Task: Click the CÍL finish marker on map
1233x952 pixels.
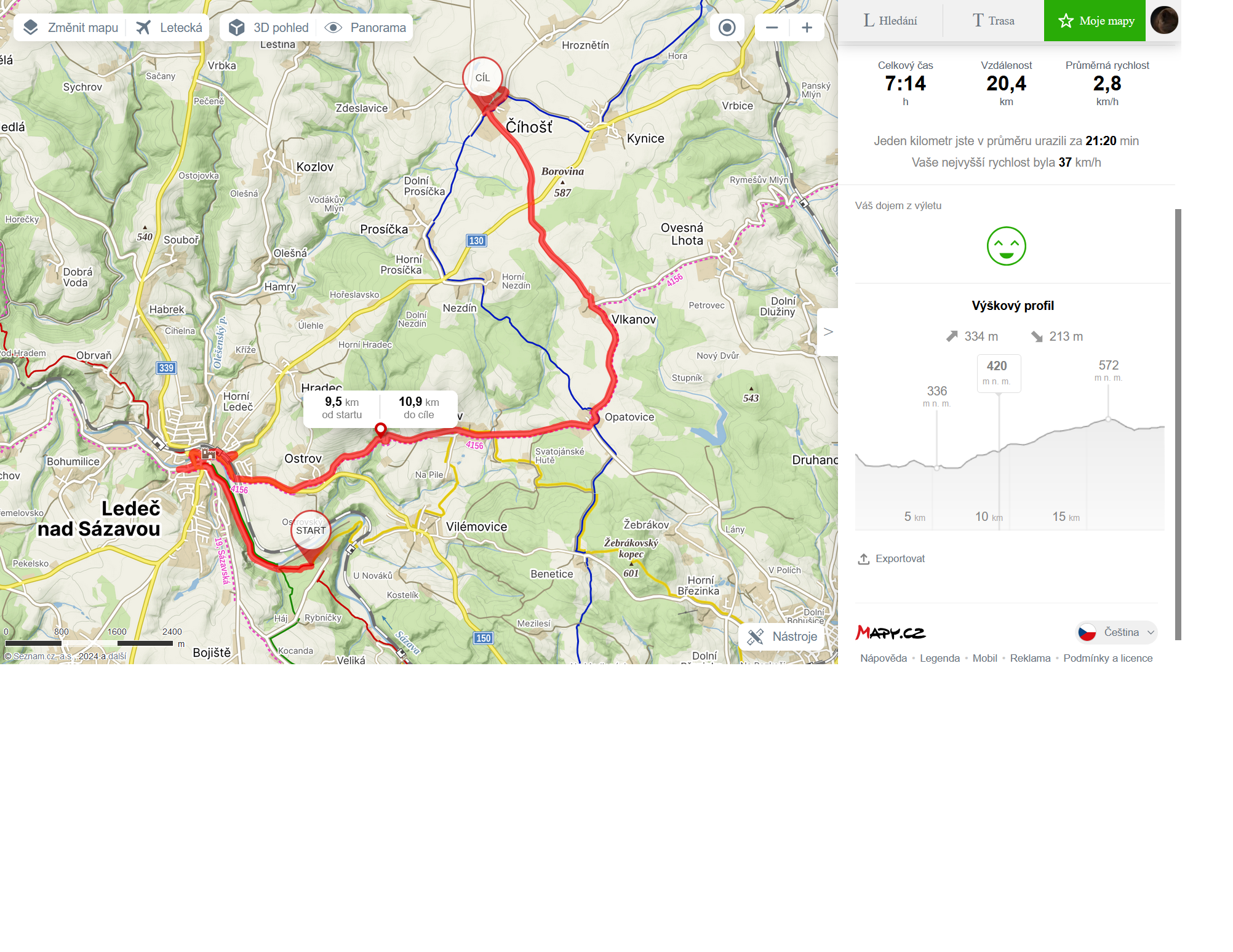Action: click(x=483, y=78)
